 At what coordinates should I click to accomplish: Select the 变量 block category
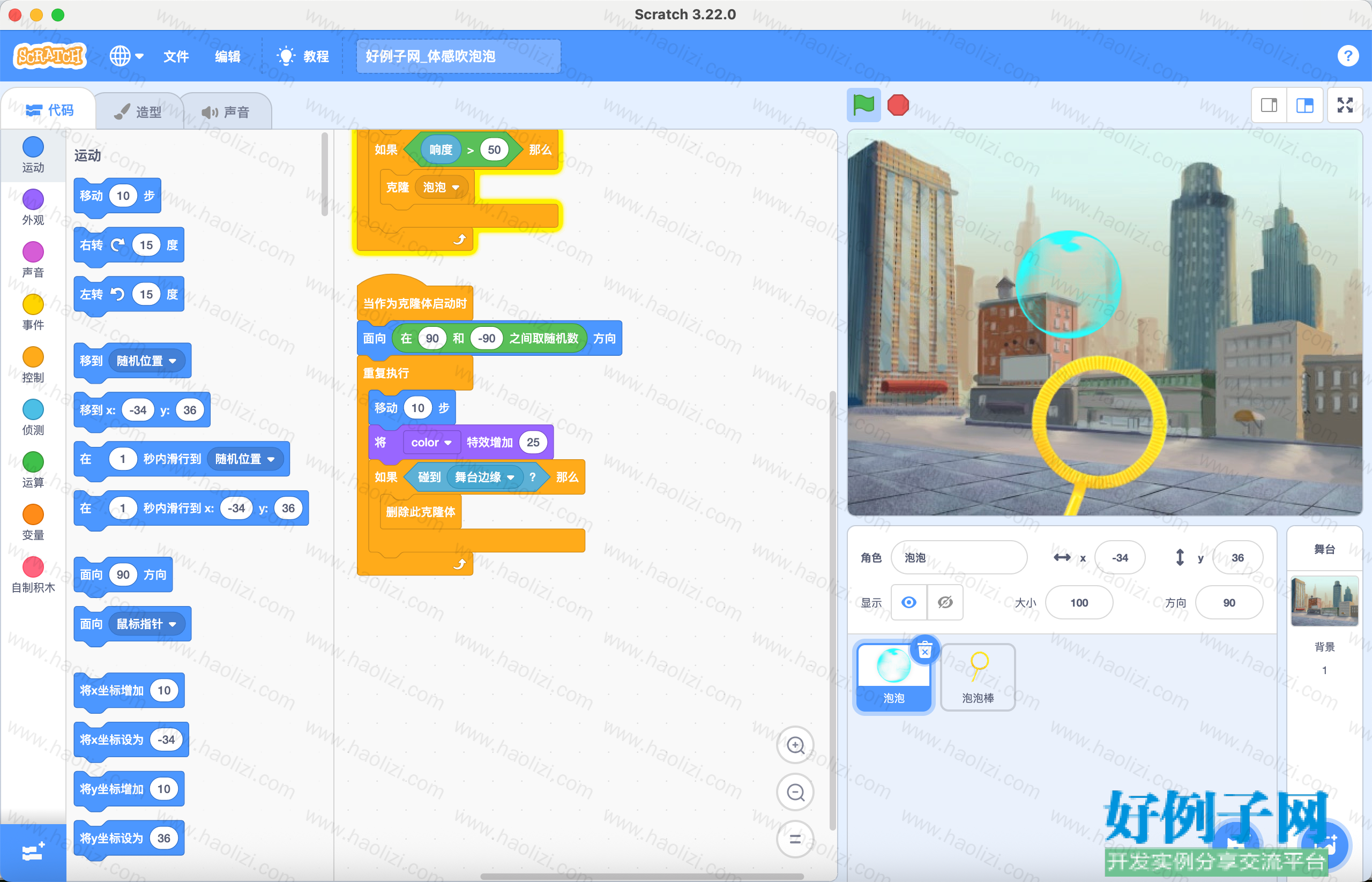[x=33, y=524]
